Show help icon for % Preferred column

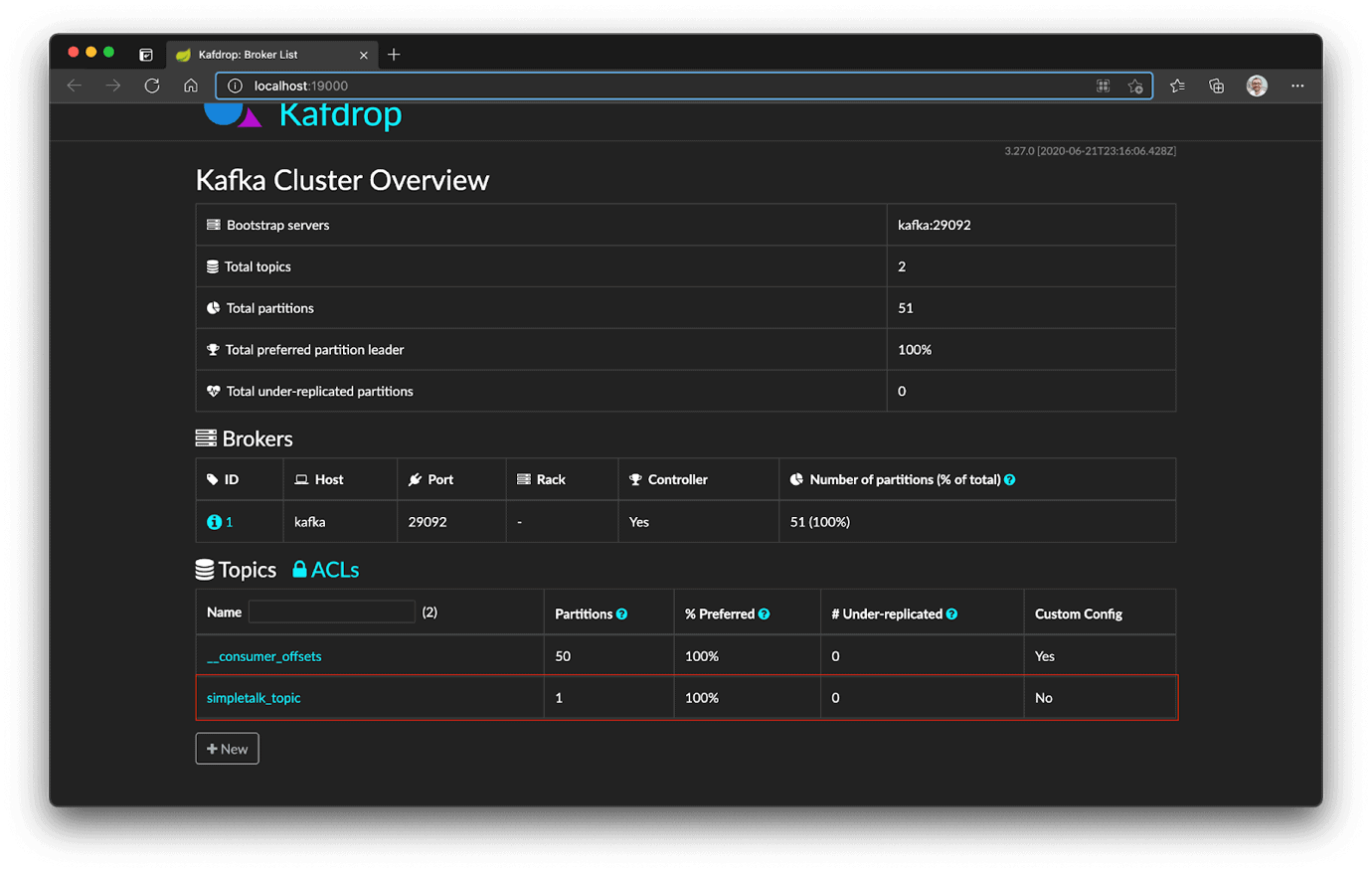(764, 614)
